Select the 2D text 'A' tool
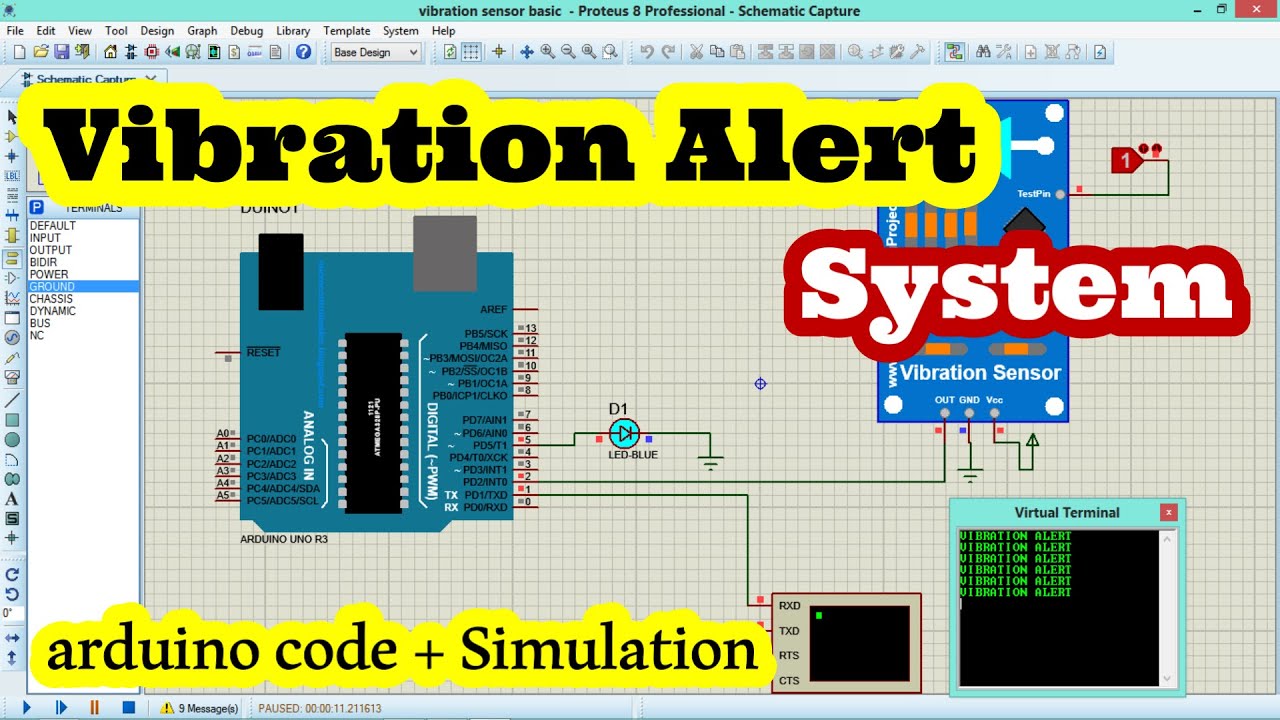The image size is (1280, 720). tap(12, 499)
